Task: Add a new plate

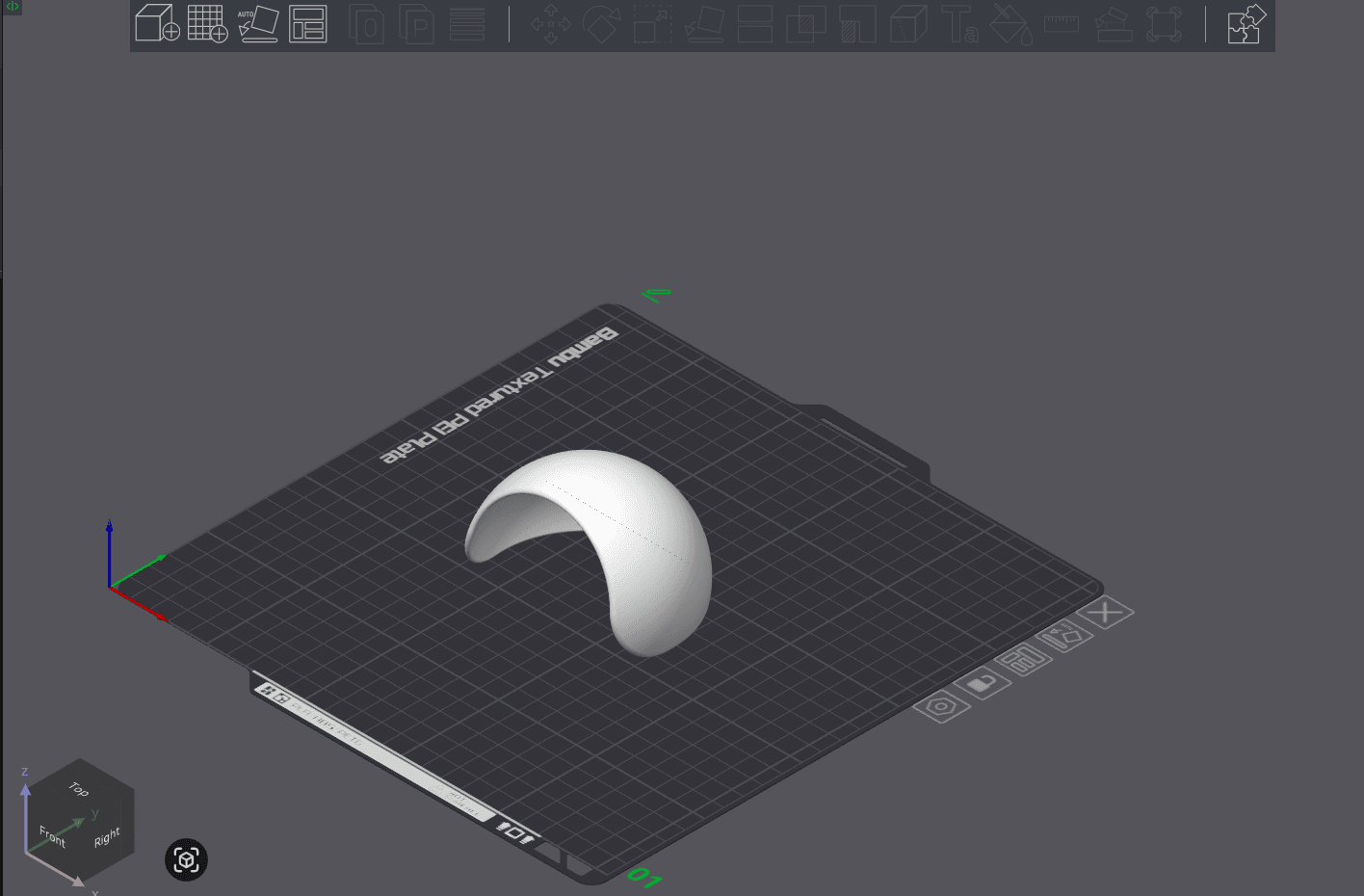Action: [207, 23]
